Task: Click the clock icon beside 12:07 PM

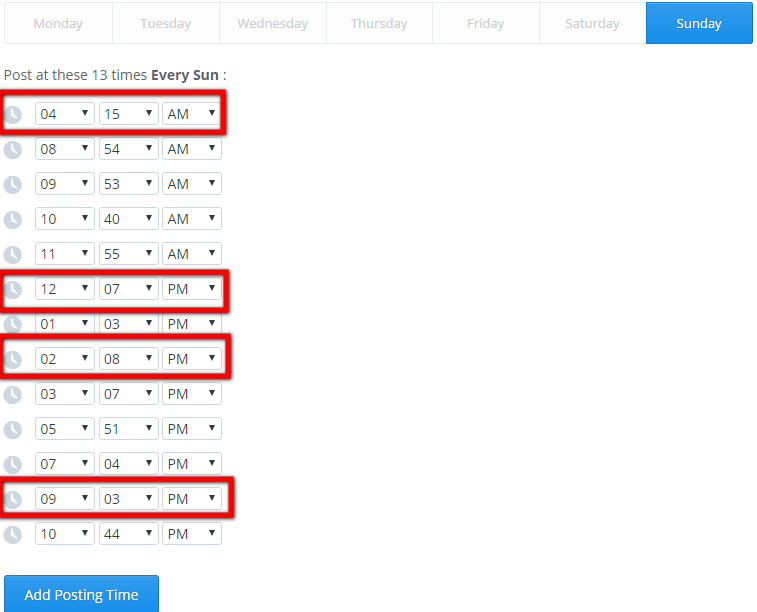Action: (13, 289)
